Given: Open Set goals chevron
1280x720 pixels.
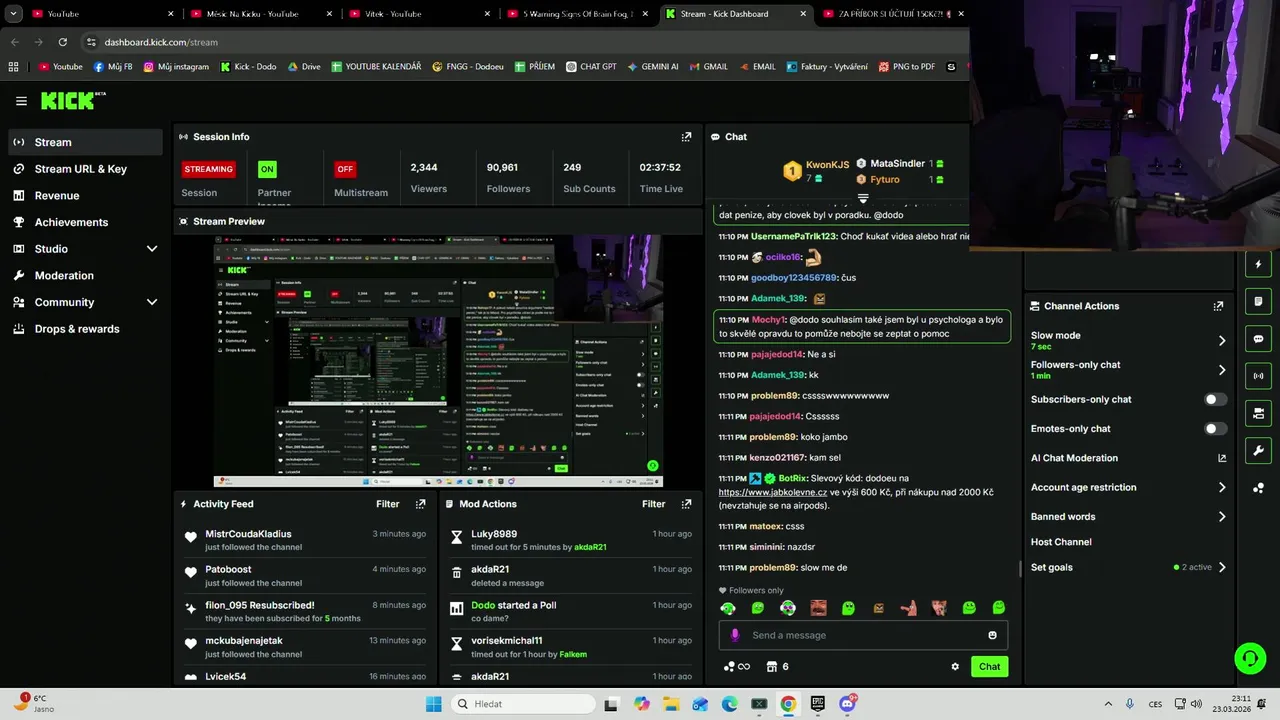Looking at the screenshot, I should pyautogui.click(x=1221, y=567).
